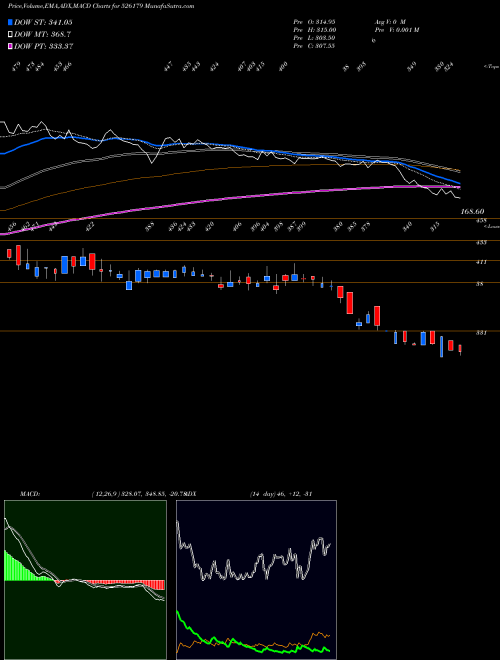Click the 455 price level label
Image resolution: width=500 pixels, height=660 pixels.
click(481, 220)
